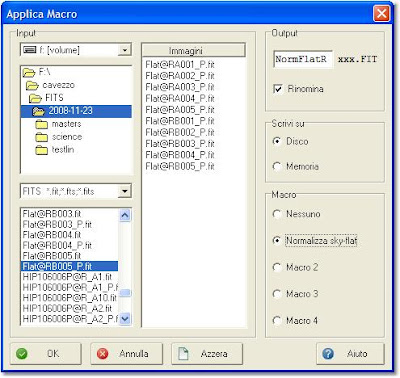400x378 pixels.
Task: Select the testlin folder name
Action: [63, 150]
